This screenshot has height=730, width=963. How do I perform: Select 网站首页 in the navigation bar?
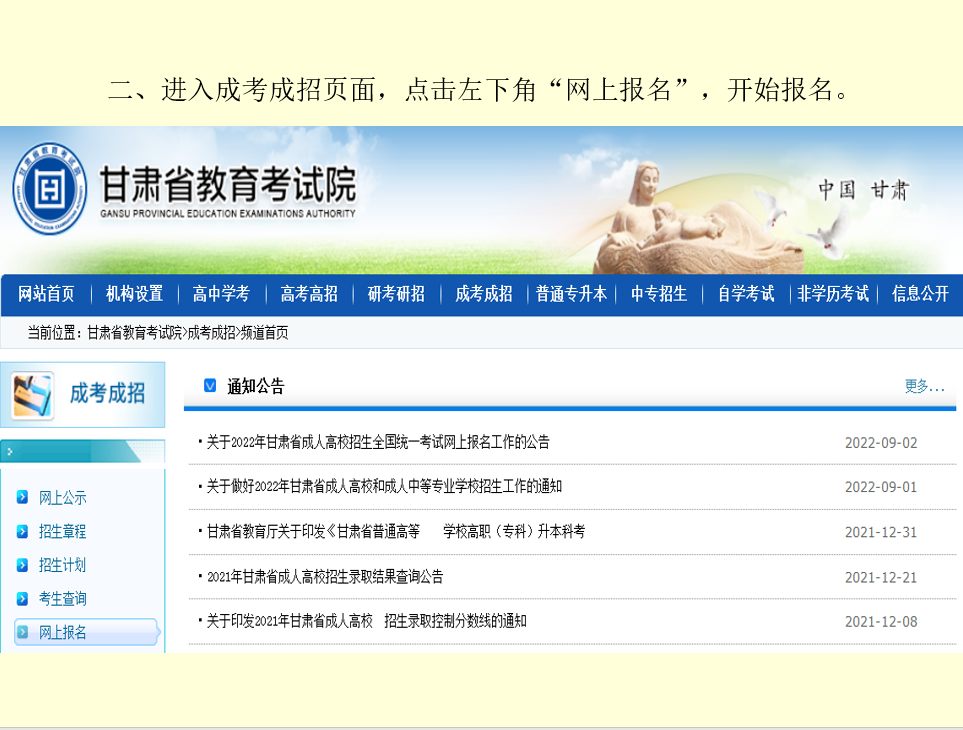pyautogui.click(x=46, y=294)
